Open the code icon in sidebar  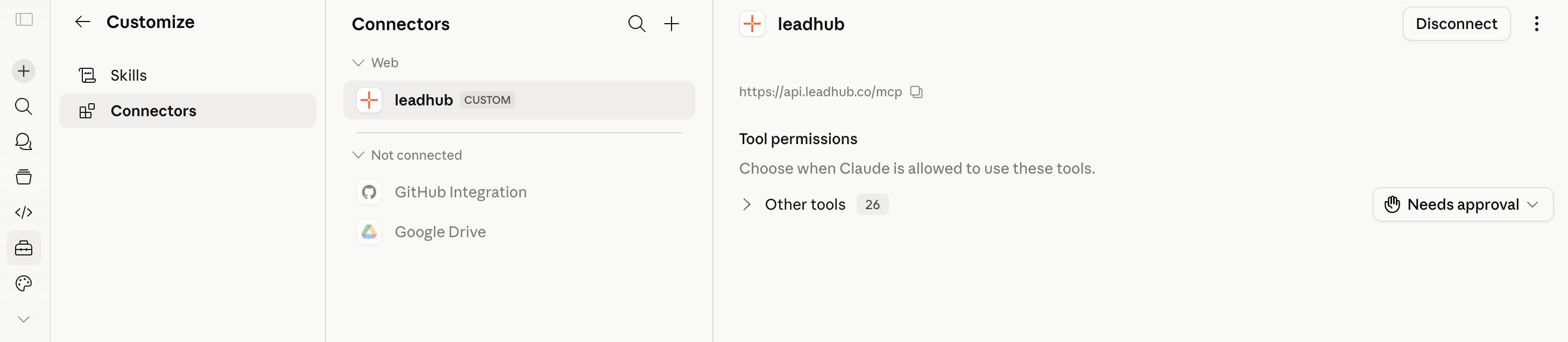(x=24, y=212)
